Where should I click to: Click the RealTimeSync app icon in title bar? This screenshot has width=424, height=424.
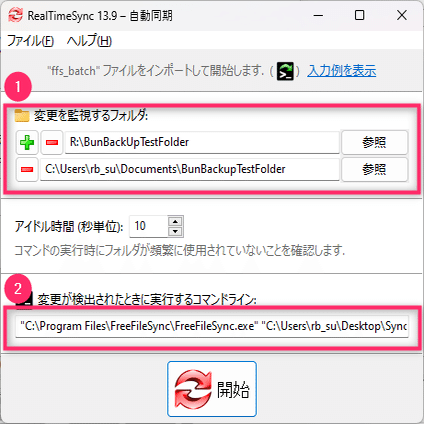pyautogui.click(x=15, y=15)
